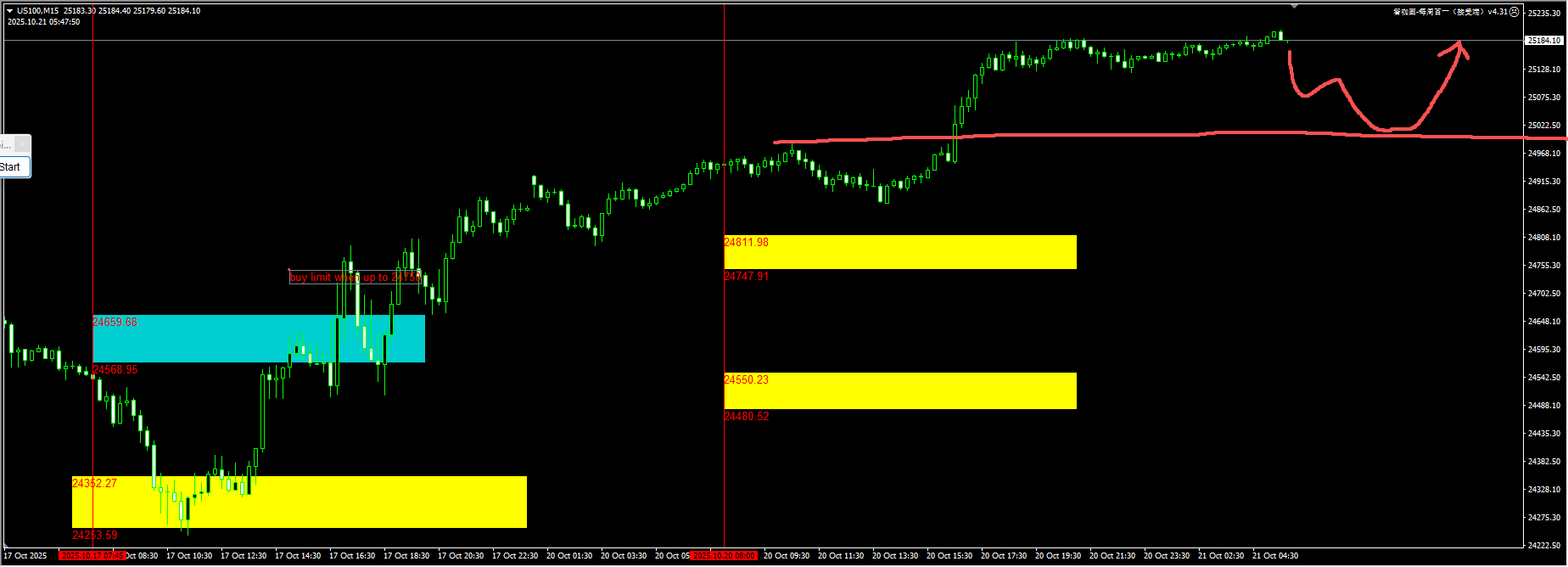Click the 24480.52 red price label

747,417
